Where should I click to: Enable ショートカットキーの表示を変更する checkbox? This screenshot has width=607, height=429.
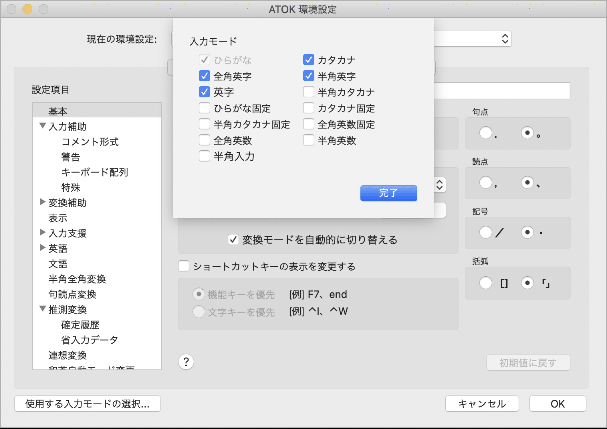(184, 267)
